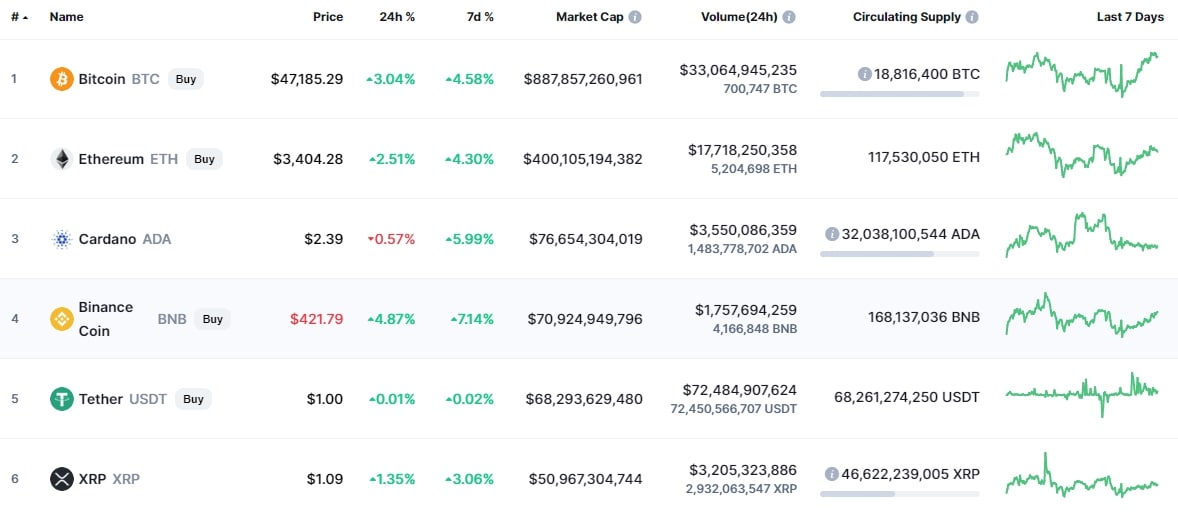Click info icon beside XRP circulating supply
This screenshot has width=1178, height=518.
pyautogui.click(x=832, y=474)
